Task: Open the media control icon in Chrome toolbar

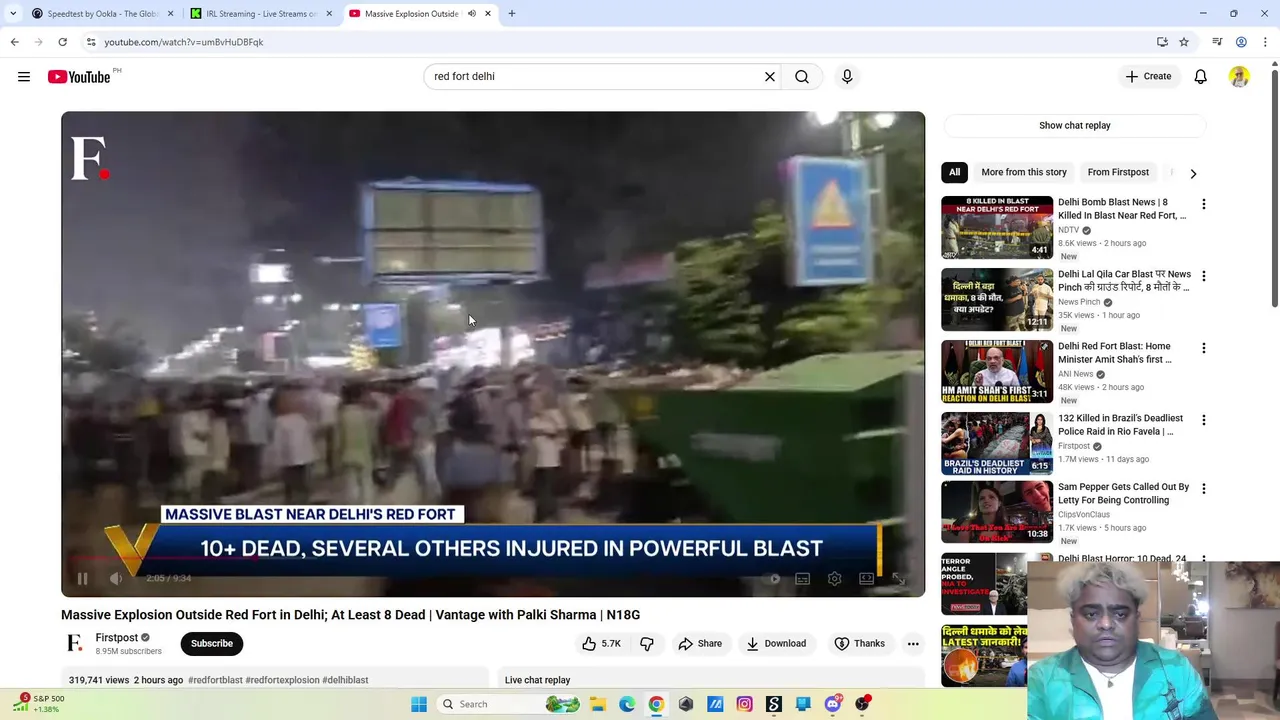Action: 1217,42
